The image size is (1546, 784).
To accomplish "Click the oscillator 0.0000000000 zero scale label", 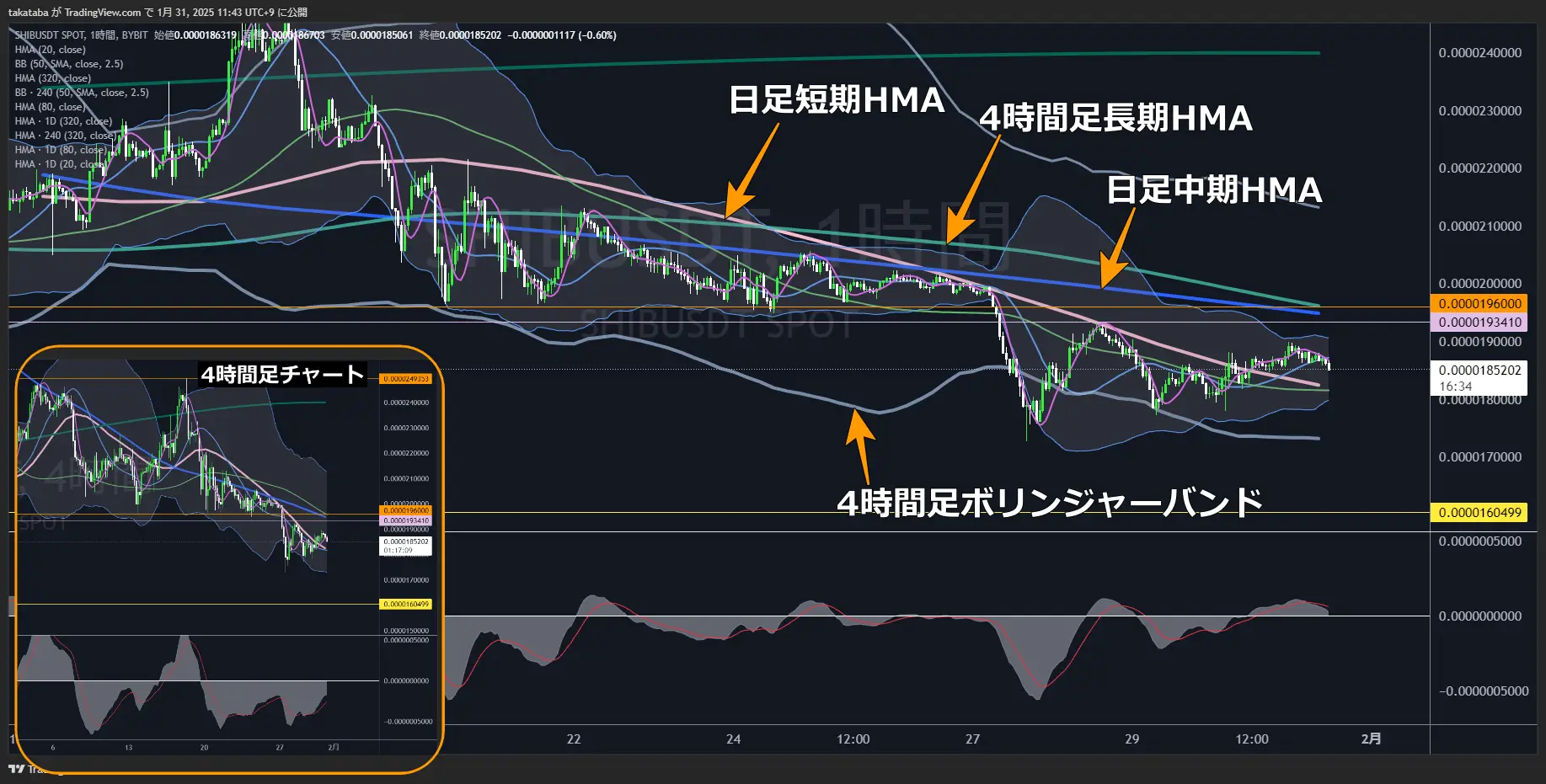I will pyautogui.click(x=1479, y=616).
